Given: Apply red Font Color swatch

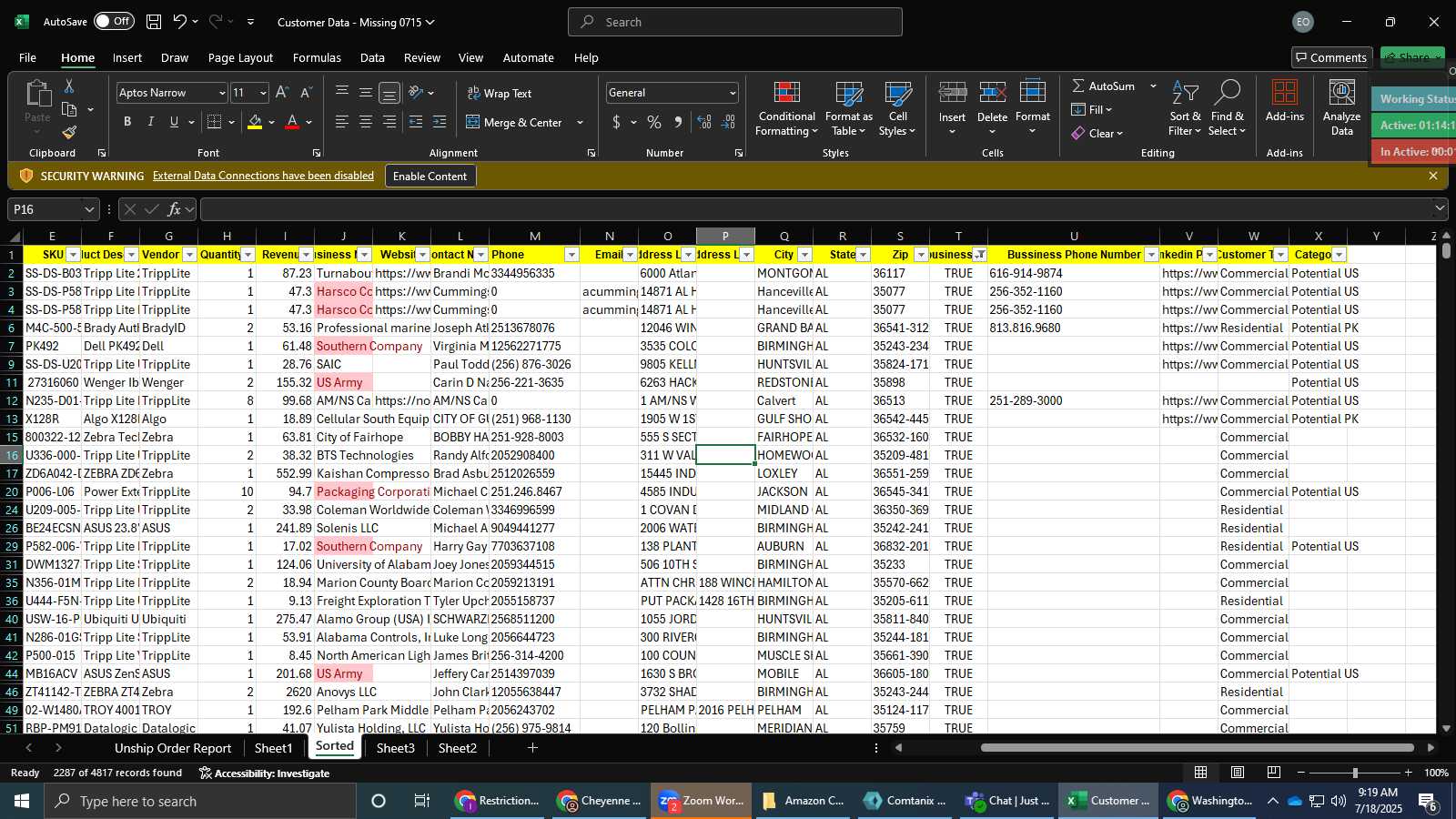Looking at the screenshot, I should [x=292, y=122].
